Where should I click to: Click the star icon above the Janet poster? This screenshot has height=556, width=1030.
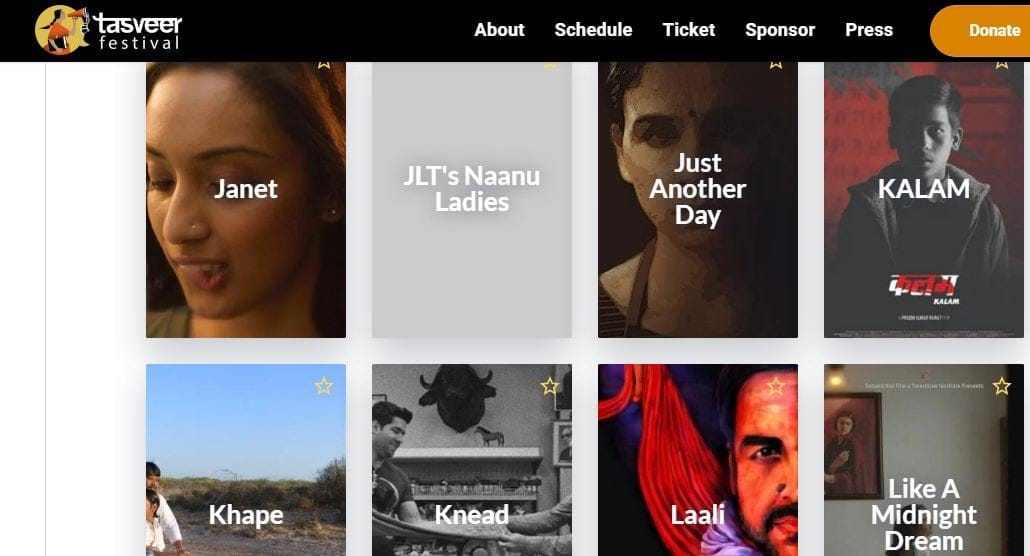point(324,65)
